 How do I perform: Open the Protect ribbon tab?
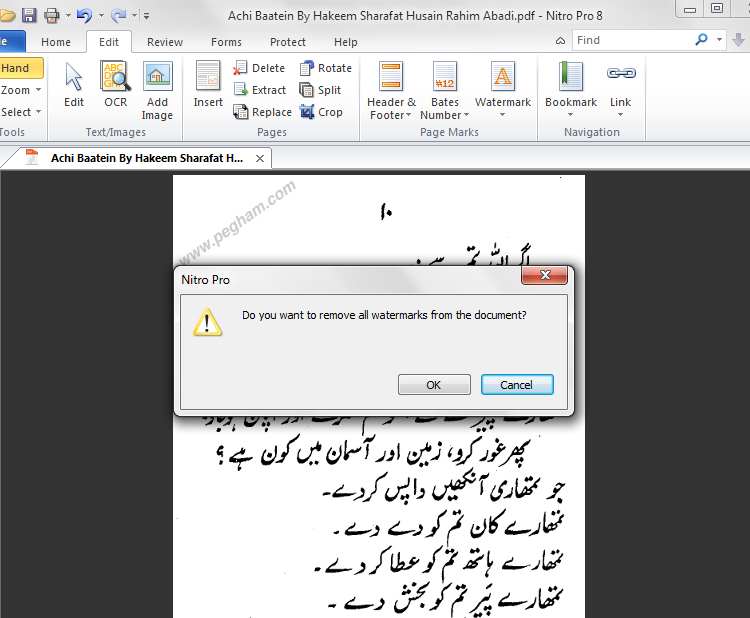[x=288, y=42]
